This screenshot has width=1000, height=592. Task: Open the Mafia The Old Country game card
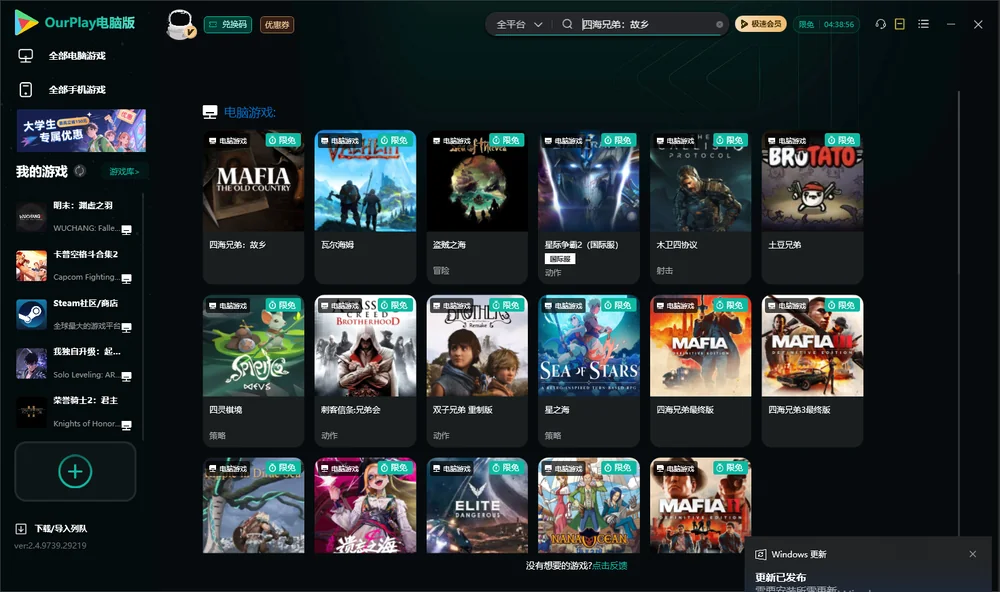pos(253,207)
